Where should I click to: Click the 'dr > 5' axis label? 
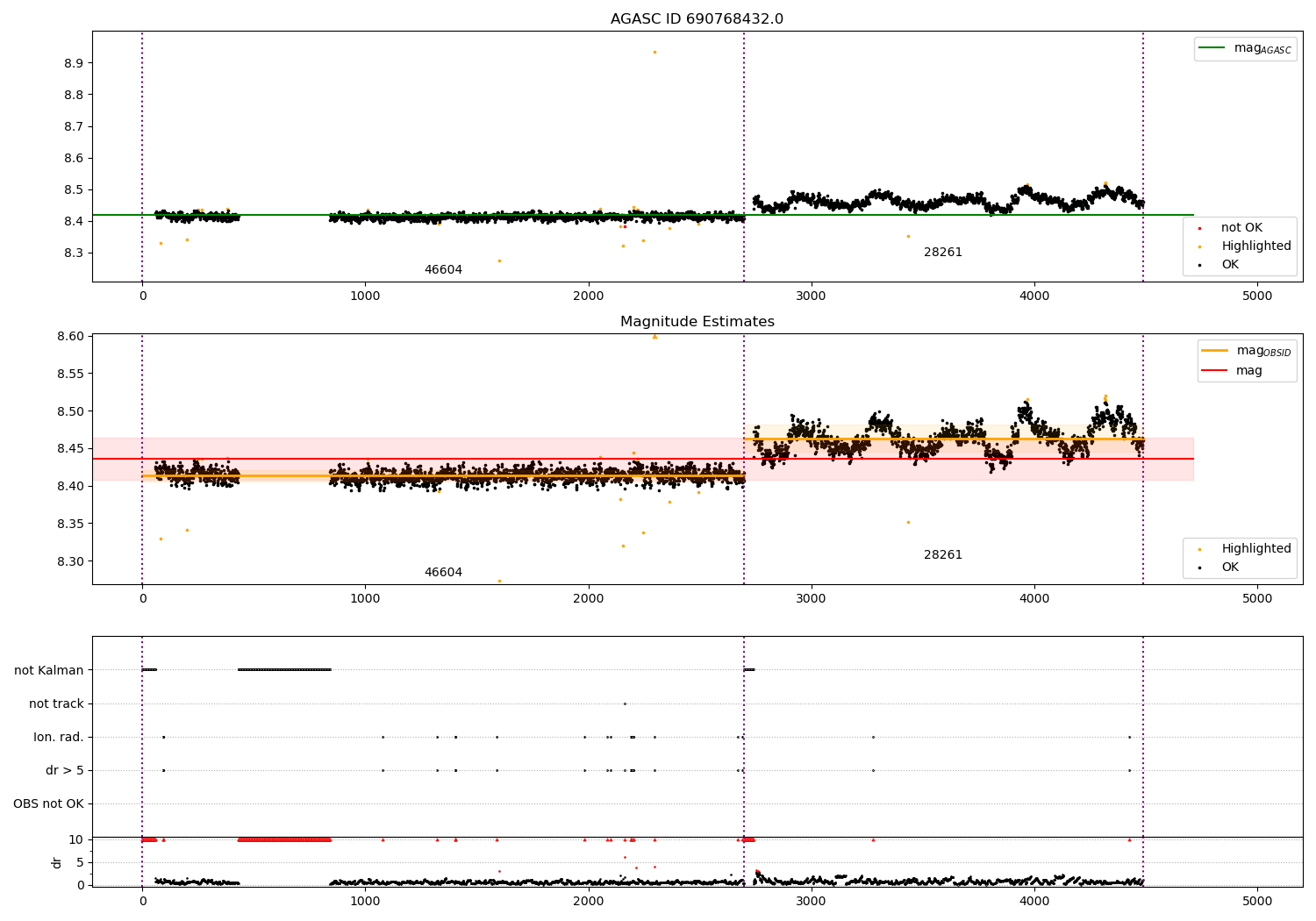[65, 771]
